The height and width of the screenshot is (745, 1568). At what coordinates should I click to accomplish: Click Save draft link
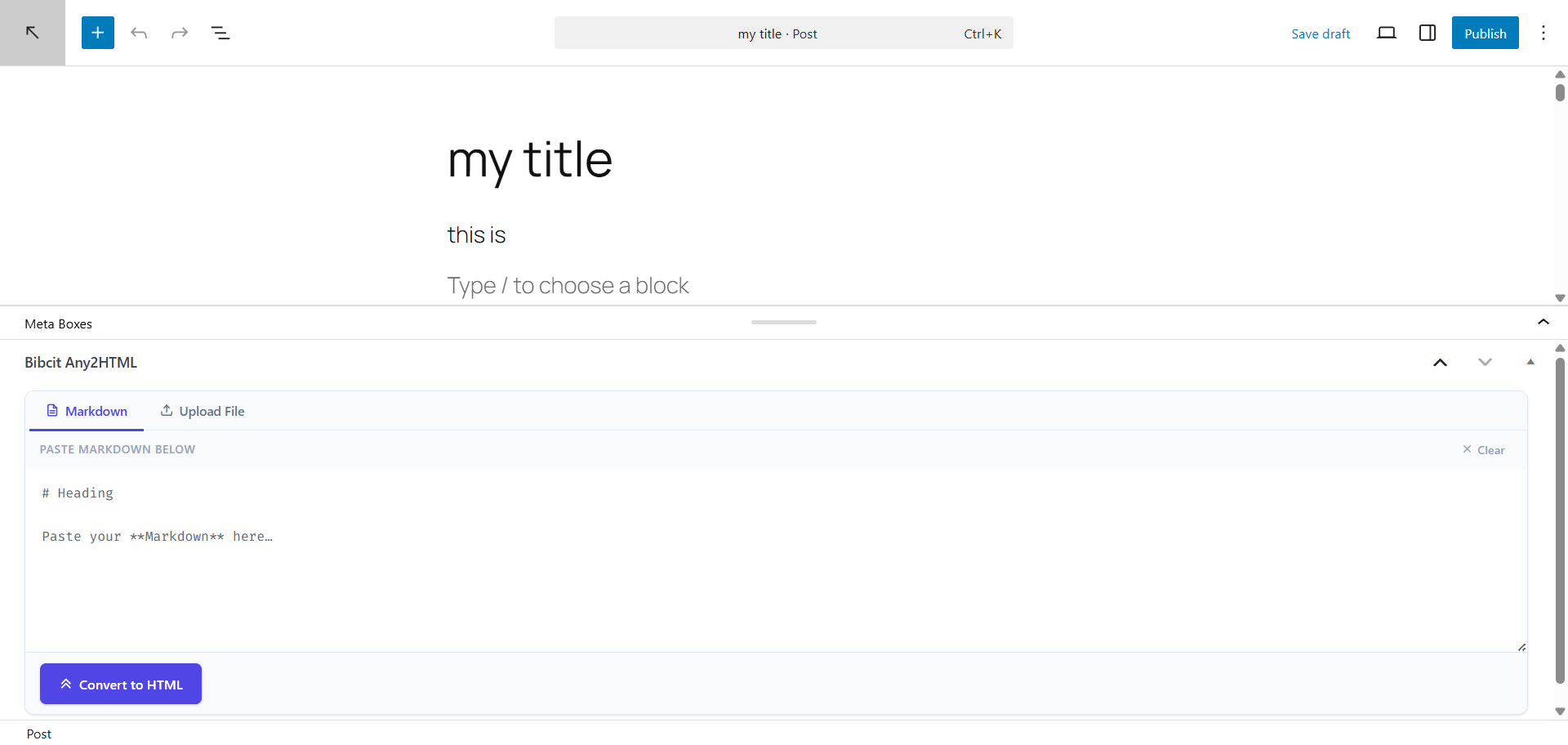click(1321, 33)
